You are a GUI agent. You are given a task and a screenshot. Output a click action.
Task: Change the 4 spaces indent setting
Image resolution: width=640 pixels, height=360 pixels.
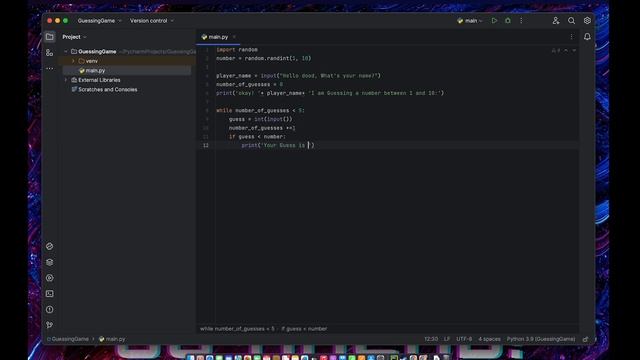(489, 339)
